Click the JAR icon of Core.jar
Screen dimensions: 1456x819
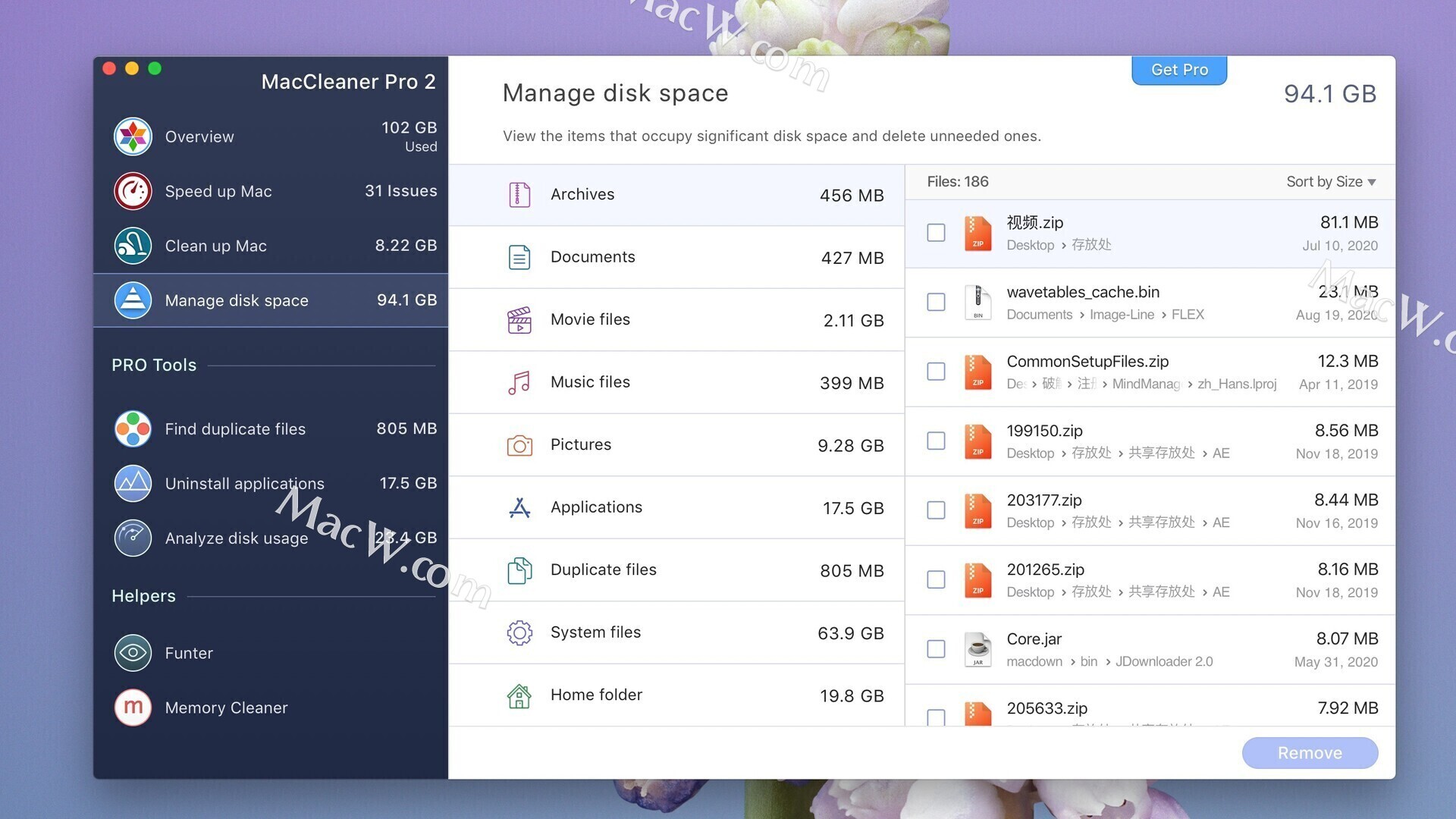(977, 649)
